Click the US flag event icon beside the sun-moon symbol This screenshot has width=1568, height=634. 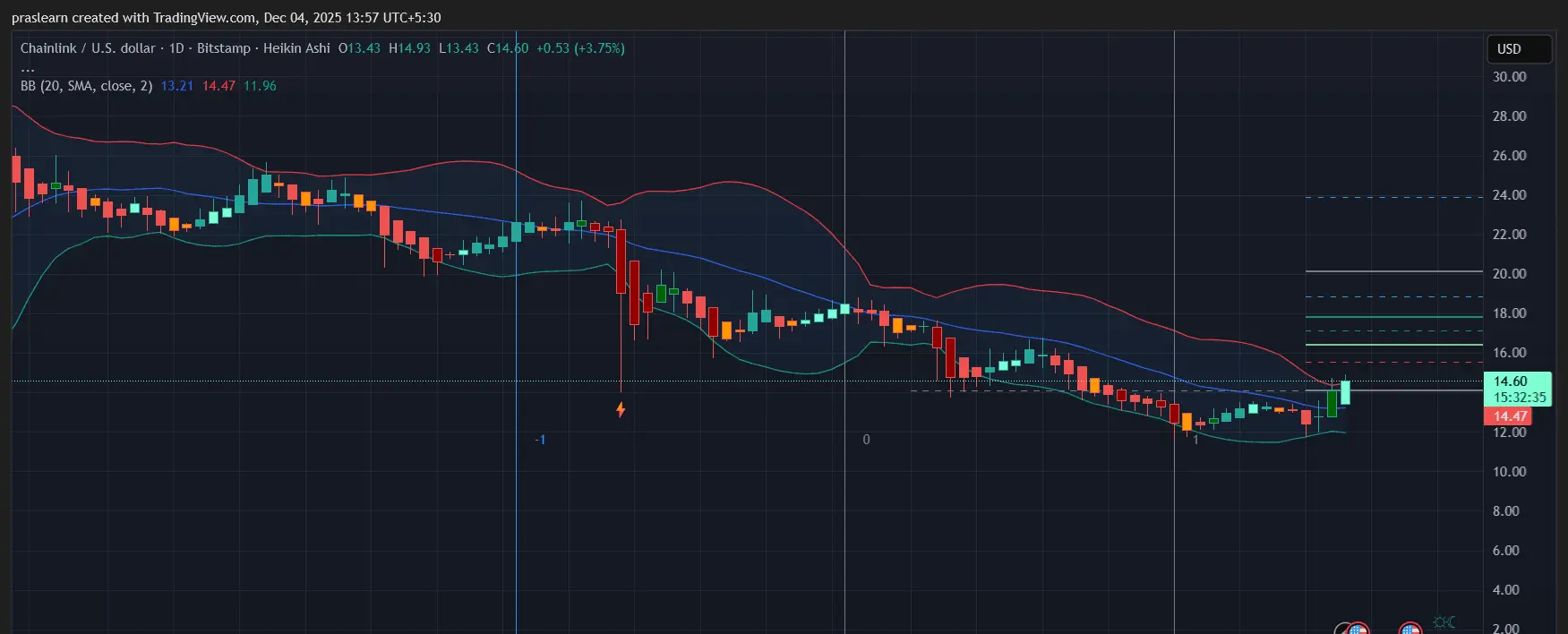pos(1410,629)
